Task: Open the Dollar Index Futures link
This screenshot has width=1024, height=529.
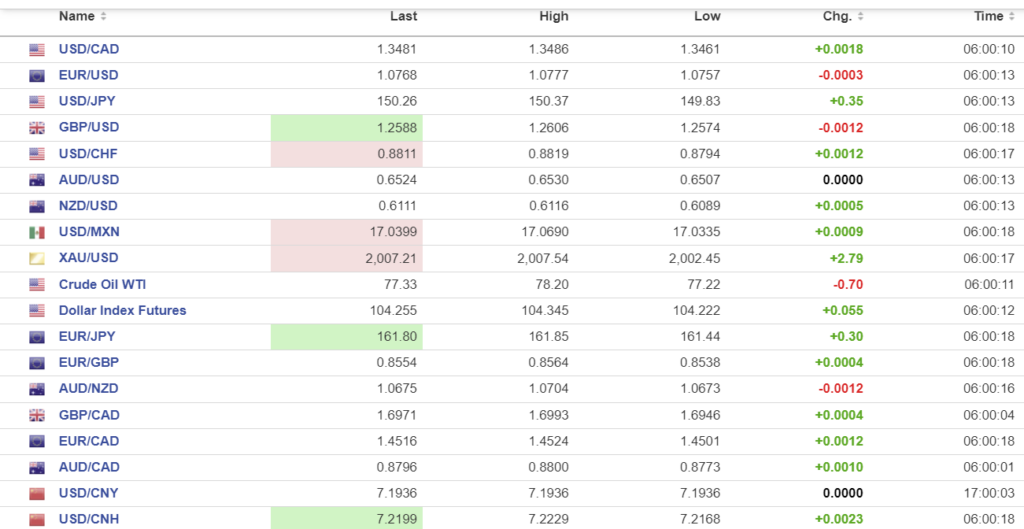Action: coord(122,310)
